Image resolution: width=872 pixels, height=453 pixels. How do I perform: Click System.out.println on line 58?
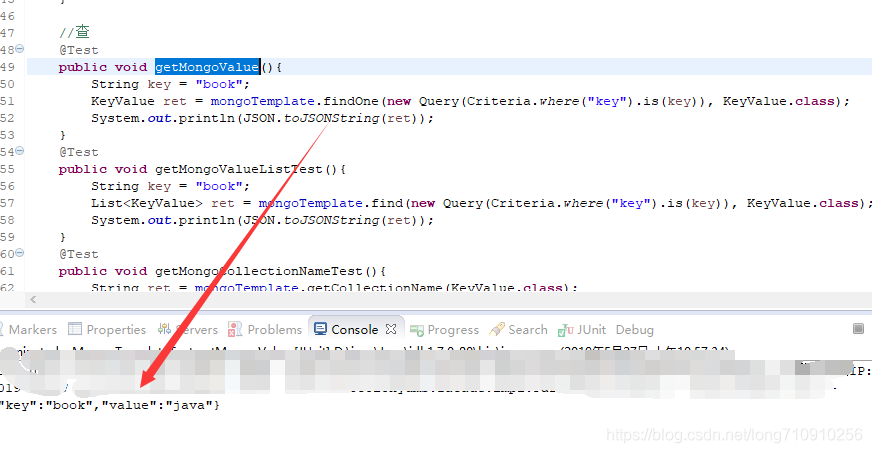163,220
